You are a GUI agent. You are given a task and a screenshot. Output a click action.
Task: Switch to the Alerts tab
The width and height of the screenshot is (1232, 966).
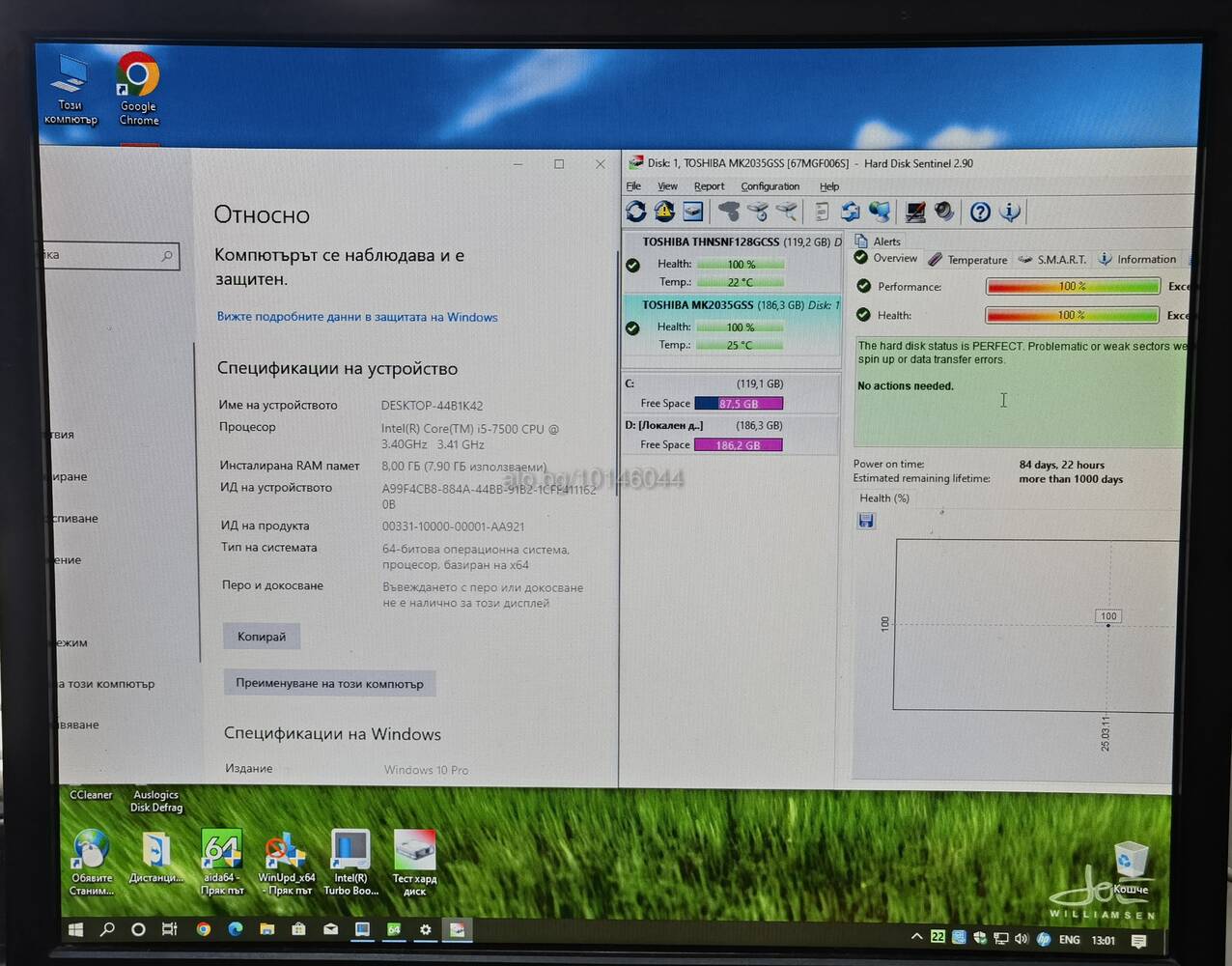878,241
